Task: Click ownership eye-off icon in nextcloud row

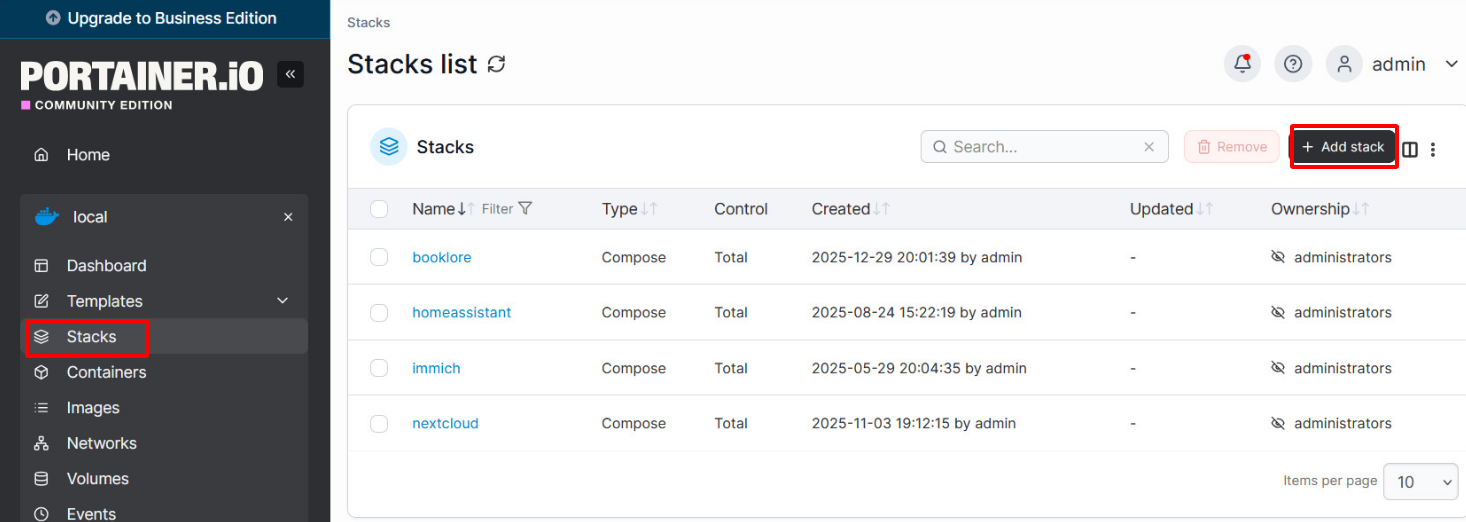Action: [x=1278, y=424]
